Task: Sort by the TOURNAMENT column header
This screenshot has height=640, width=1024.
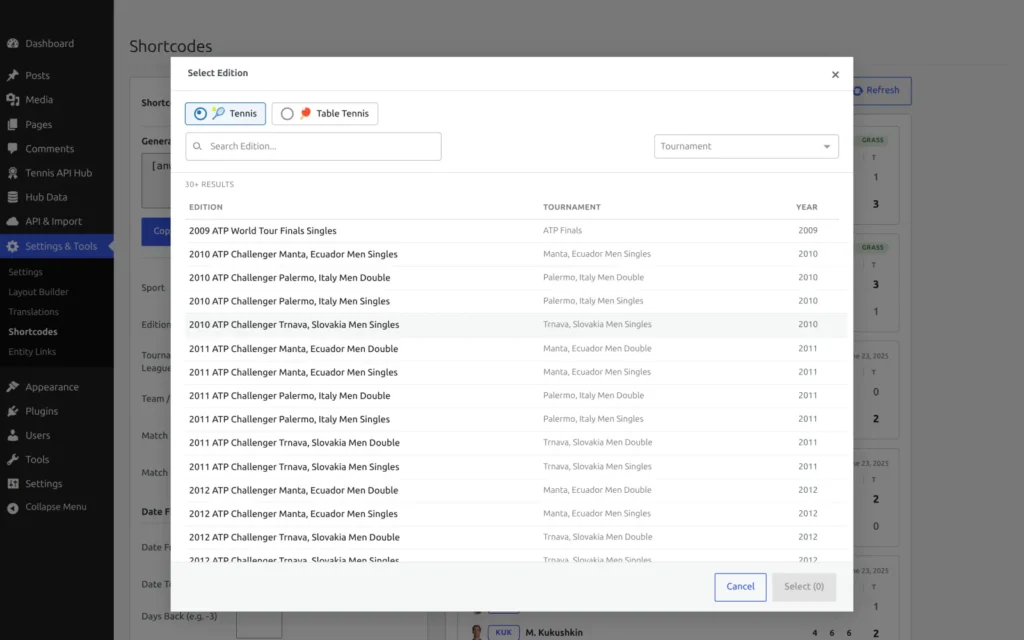Action: [x=571, y=207]
